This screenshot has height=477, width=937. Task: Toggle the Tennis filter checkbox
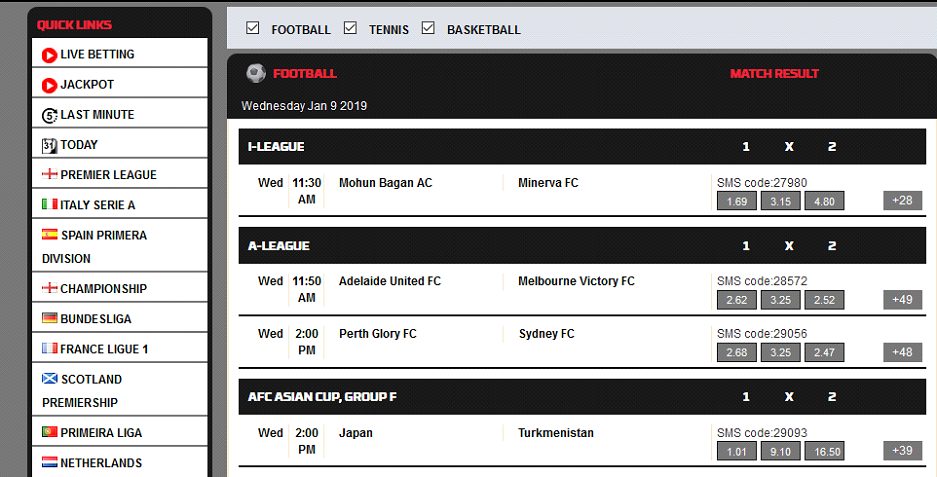point(350,27)
